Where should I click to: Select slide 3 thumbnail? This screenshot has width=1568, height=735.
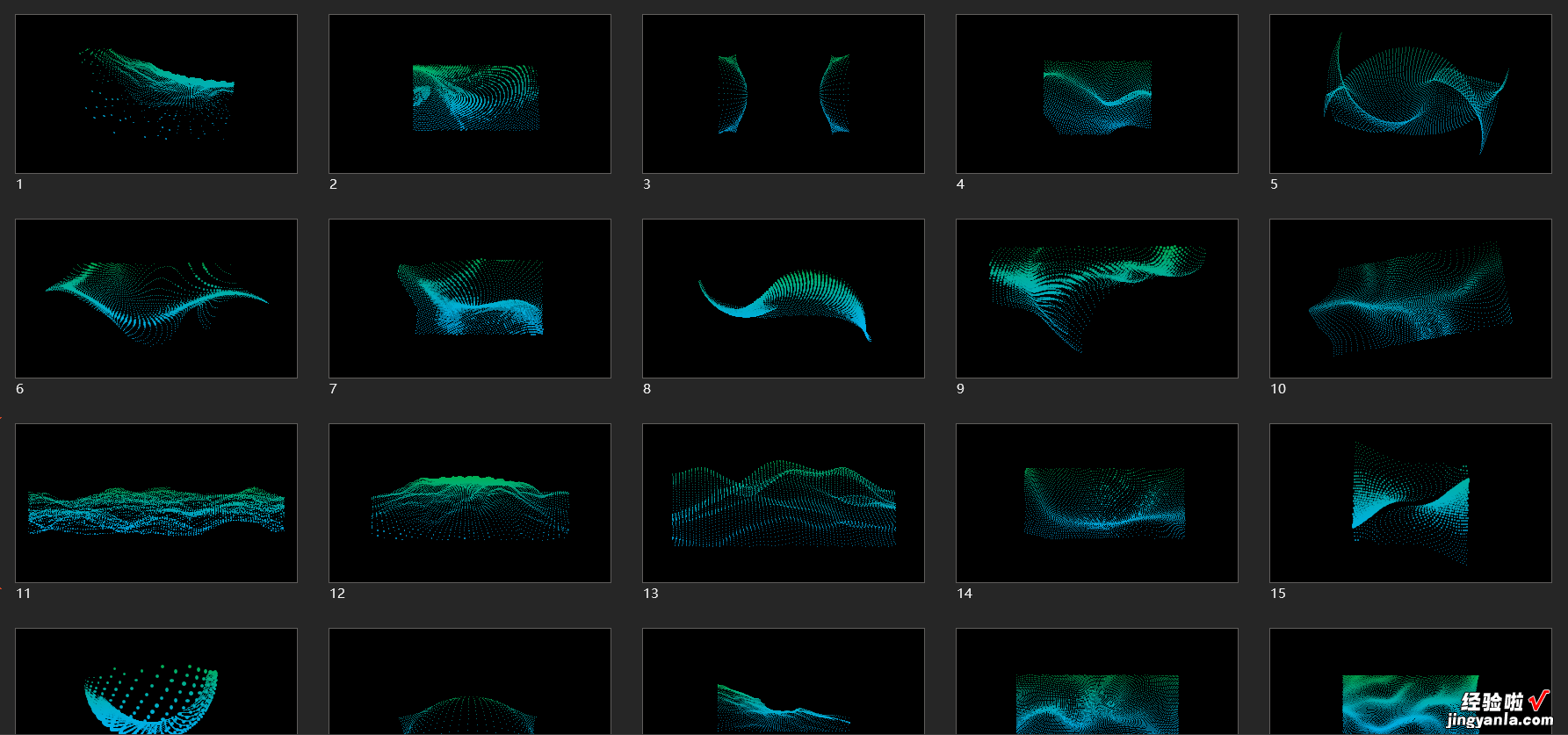pyautogui.click(x=784, y=94)
